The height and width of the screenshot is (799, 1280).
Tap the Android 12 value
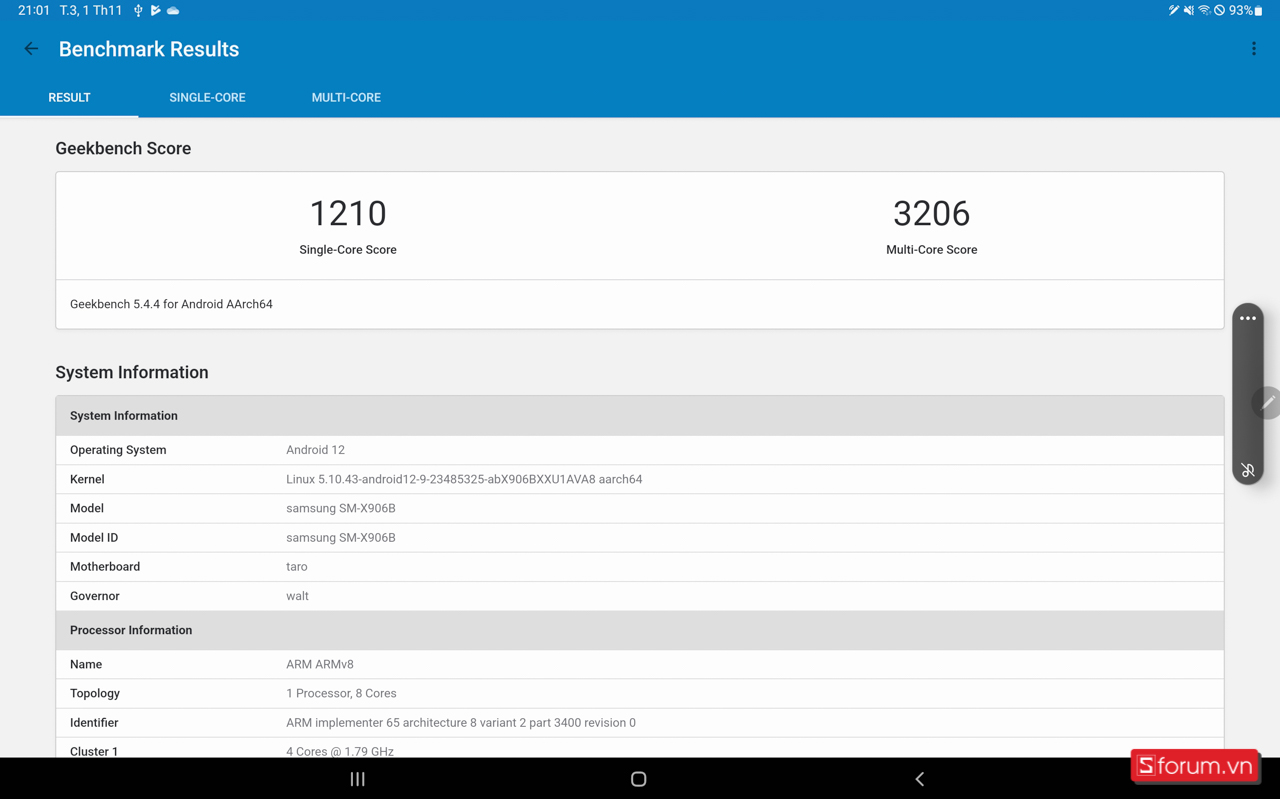tap(315, 450)
